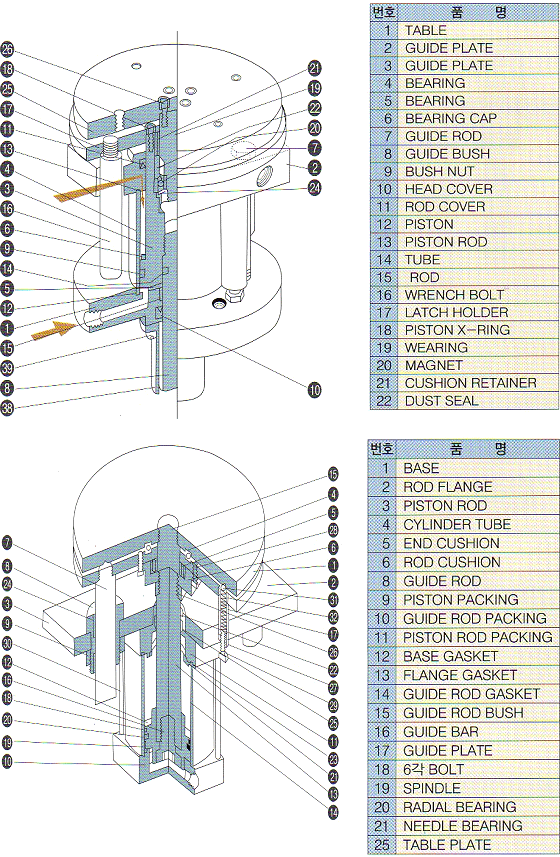560x857 pixels.
Task: Select callout number 28 on the lower drawing
Action: 333,530
